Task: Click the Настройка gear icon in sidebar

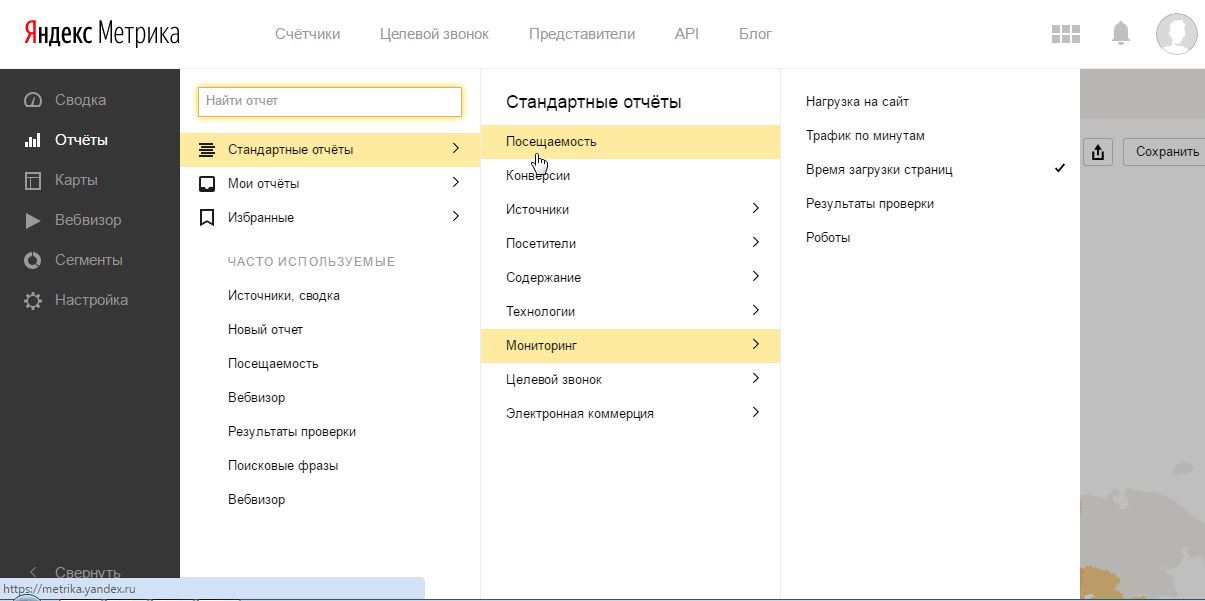Action: tap(34, 300)
